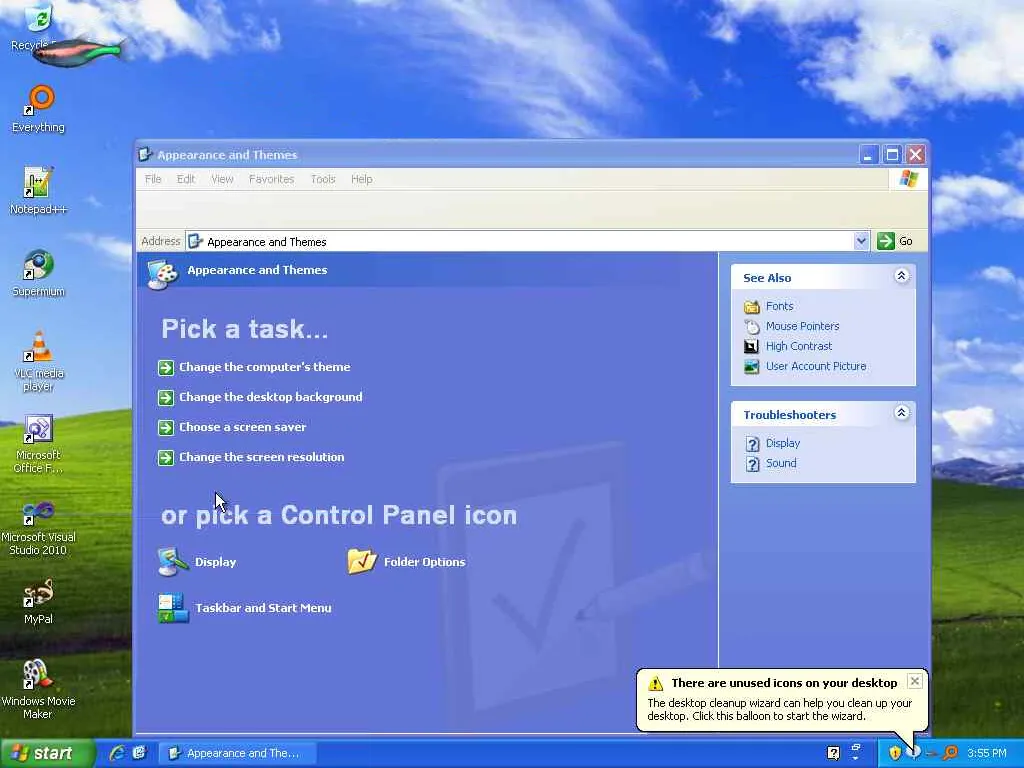The image size is (1024, 768).
Task: Click the High Contrast icon
Action: (752, 346)
